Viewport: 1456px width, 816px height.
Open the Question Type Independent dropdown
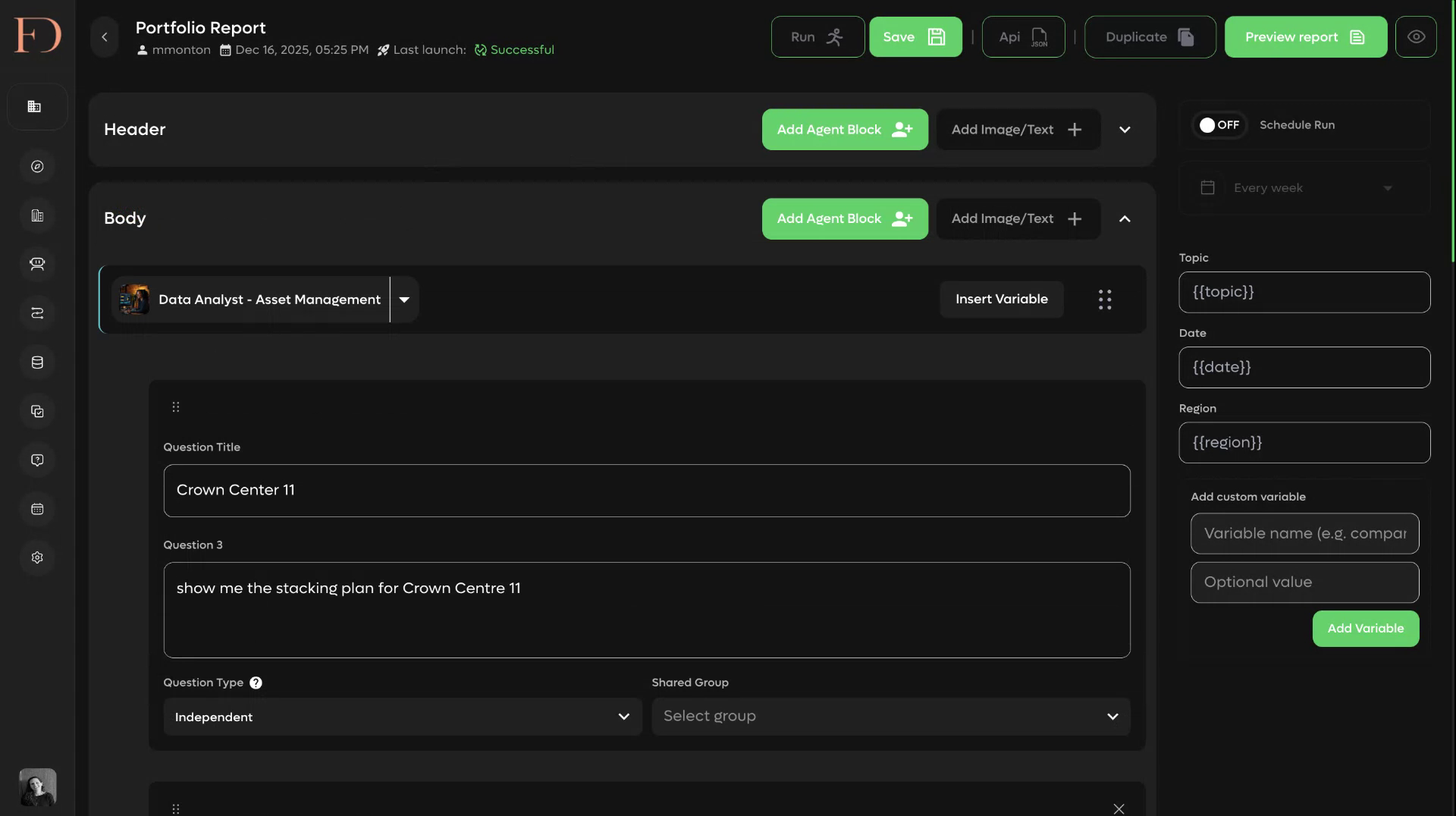click(403, 717)
